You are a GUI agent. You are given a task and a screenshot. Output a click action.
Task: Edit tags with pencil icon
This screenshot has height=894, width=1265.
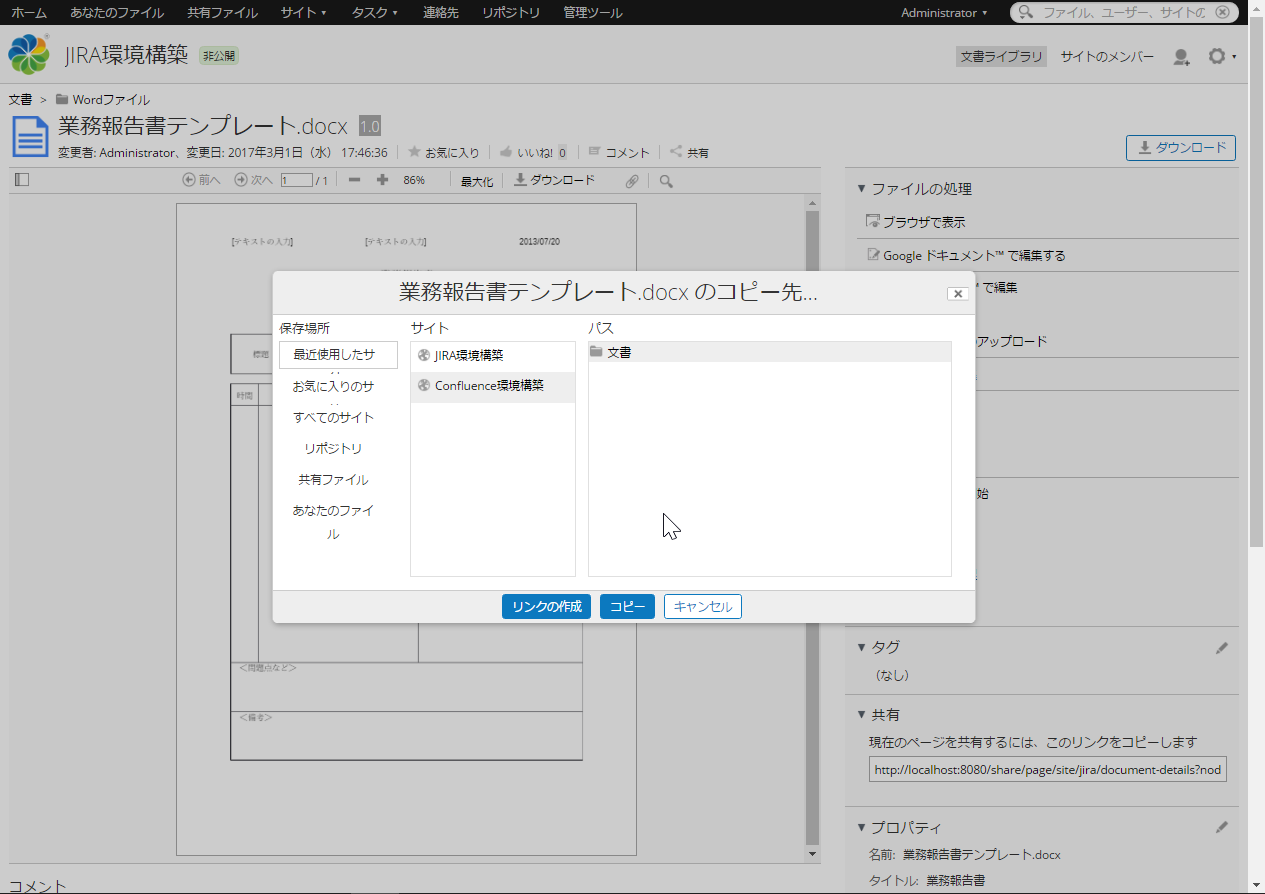pos(1221,648)
